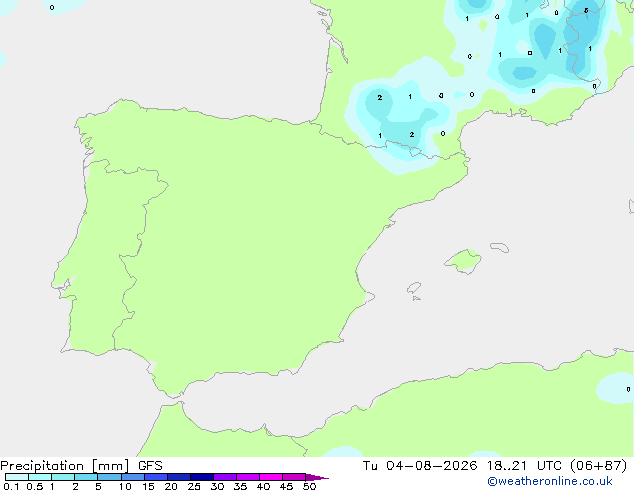Screen dimensions: 634x490
Task: Click the 10 mm blue legend swatch
Action: pos(133,477)
